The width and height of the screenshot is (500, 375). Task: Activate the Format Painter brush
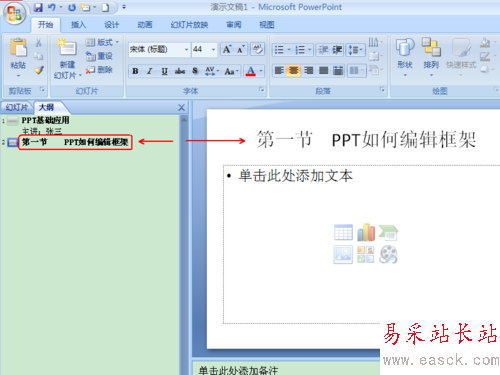point(39,70)
